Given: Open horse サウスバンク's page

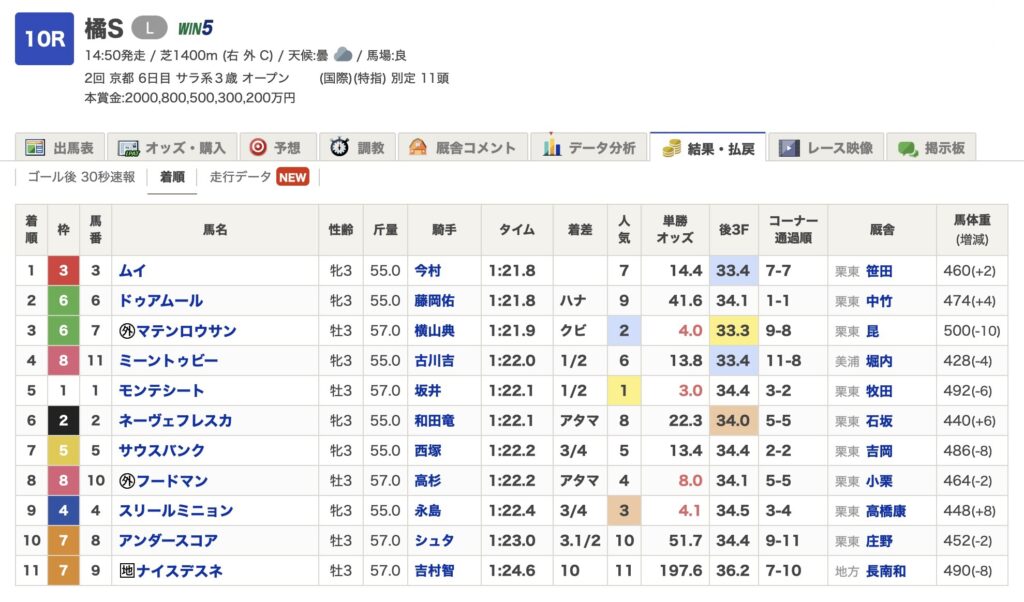Looking at the screenshot, I should [161, 451].
